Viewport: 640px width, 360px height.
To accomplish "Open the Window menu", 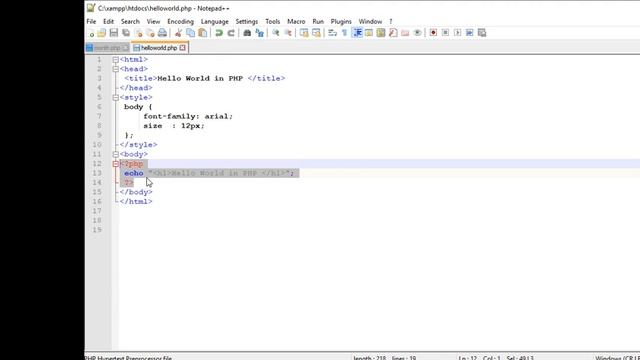I will pyautogui.click(x=370, y=21).
